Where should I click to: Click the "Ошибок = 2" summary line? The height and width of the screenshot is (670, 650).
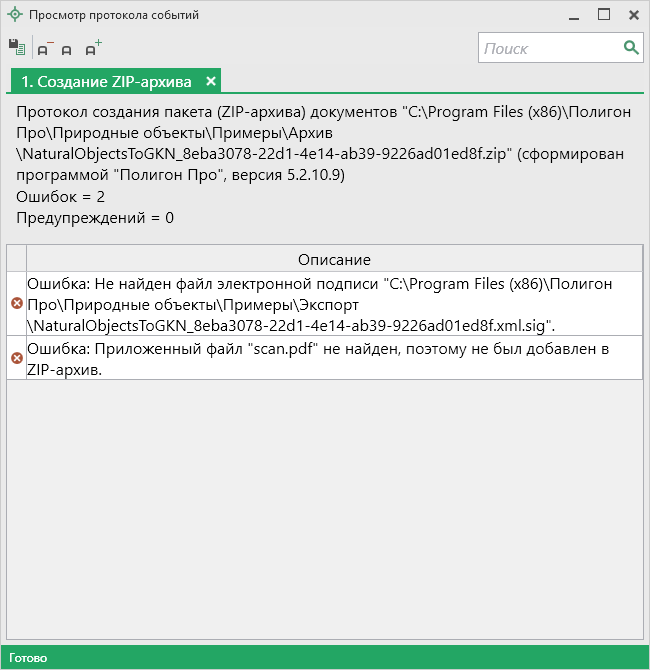pyautogui.click(x=59, y=196)
